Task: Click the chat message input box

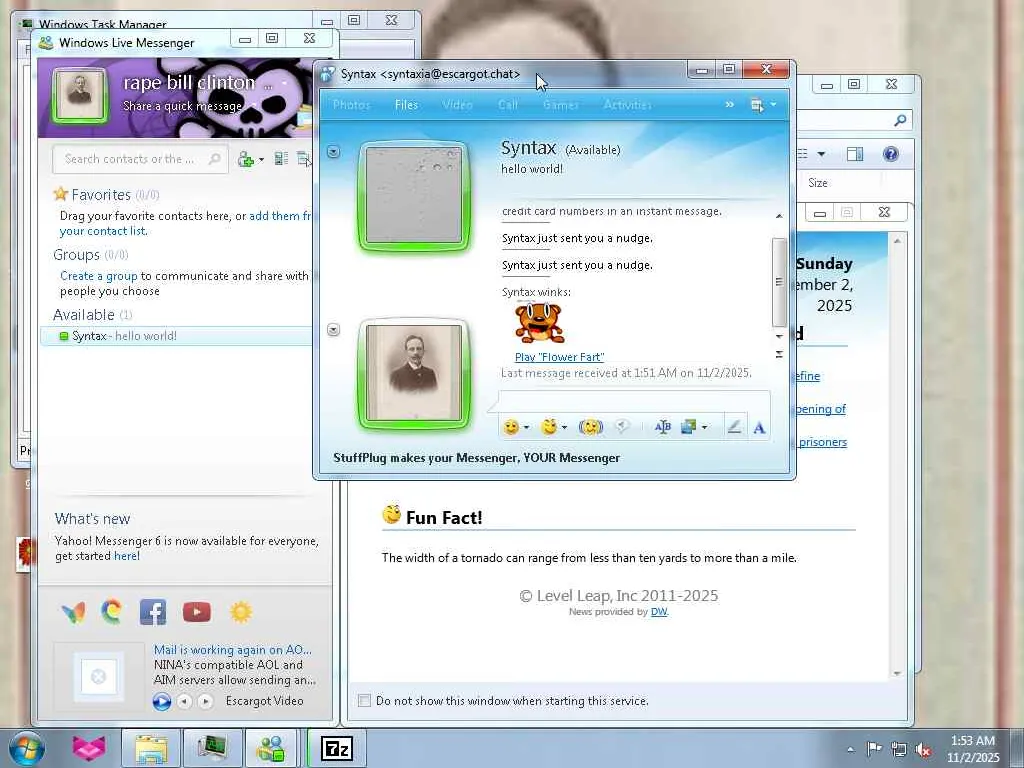Action: [633, 402]
